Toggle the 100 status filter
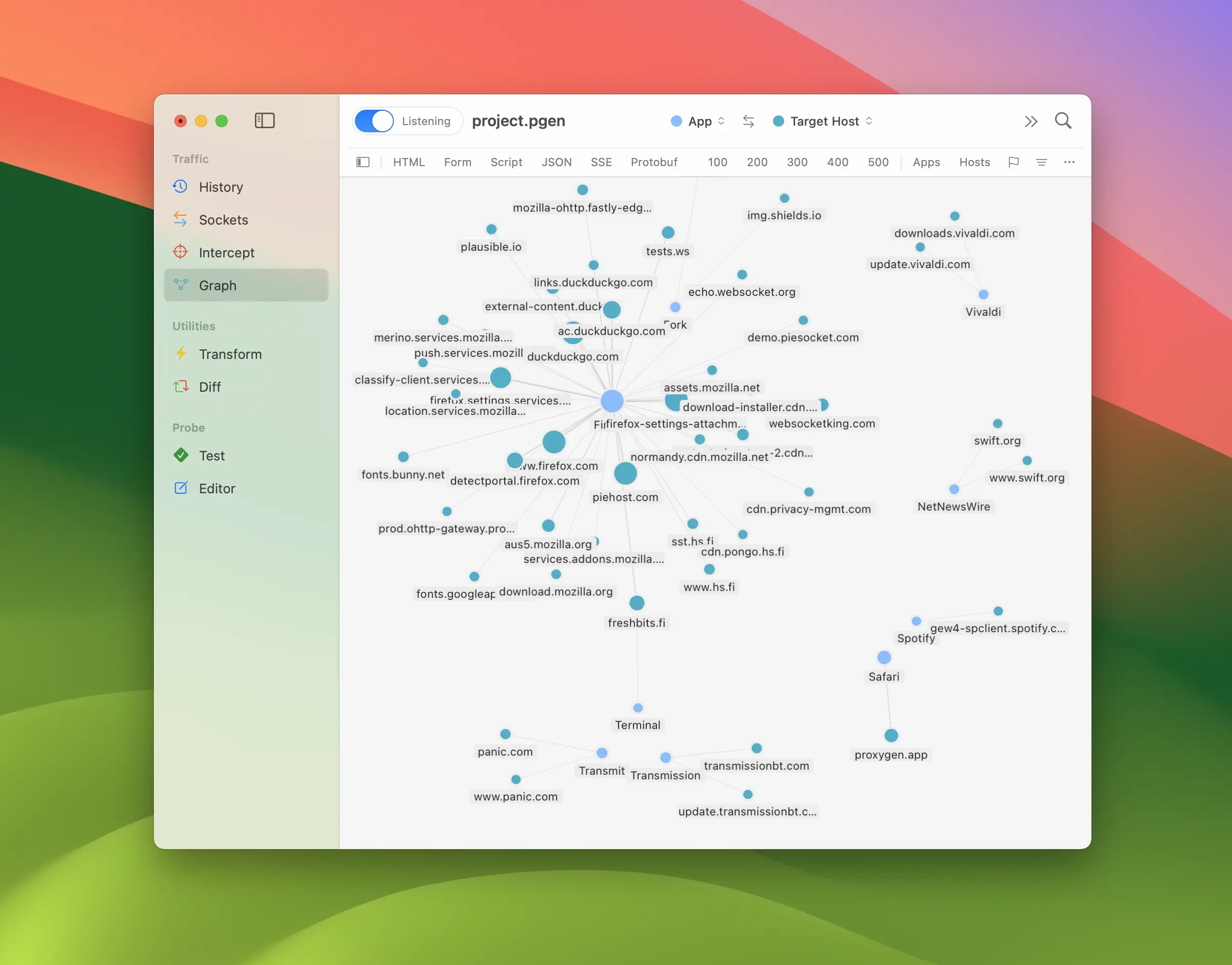Image resolution: width=1232 pixels, height=965 pixels. (x=717, y=162)
